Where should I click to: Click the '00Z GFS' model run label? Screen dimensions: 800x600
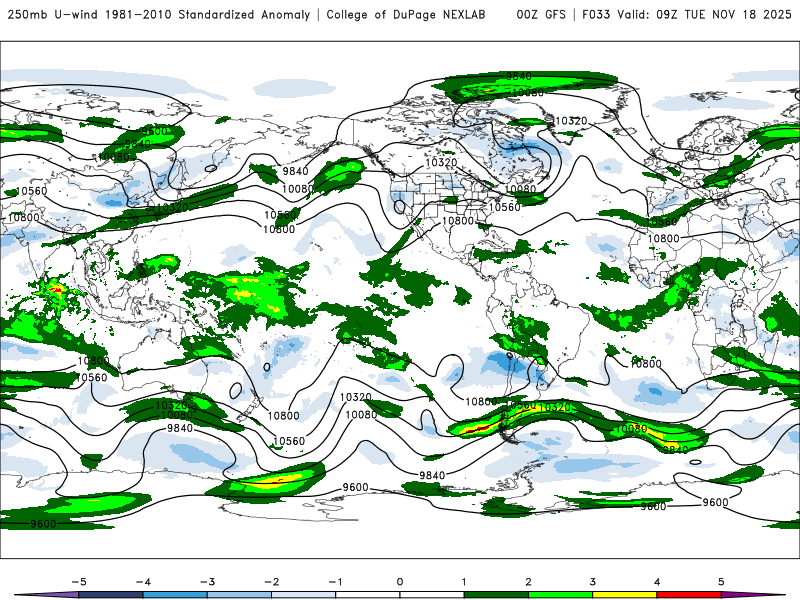pos(541,14)
